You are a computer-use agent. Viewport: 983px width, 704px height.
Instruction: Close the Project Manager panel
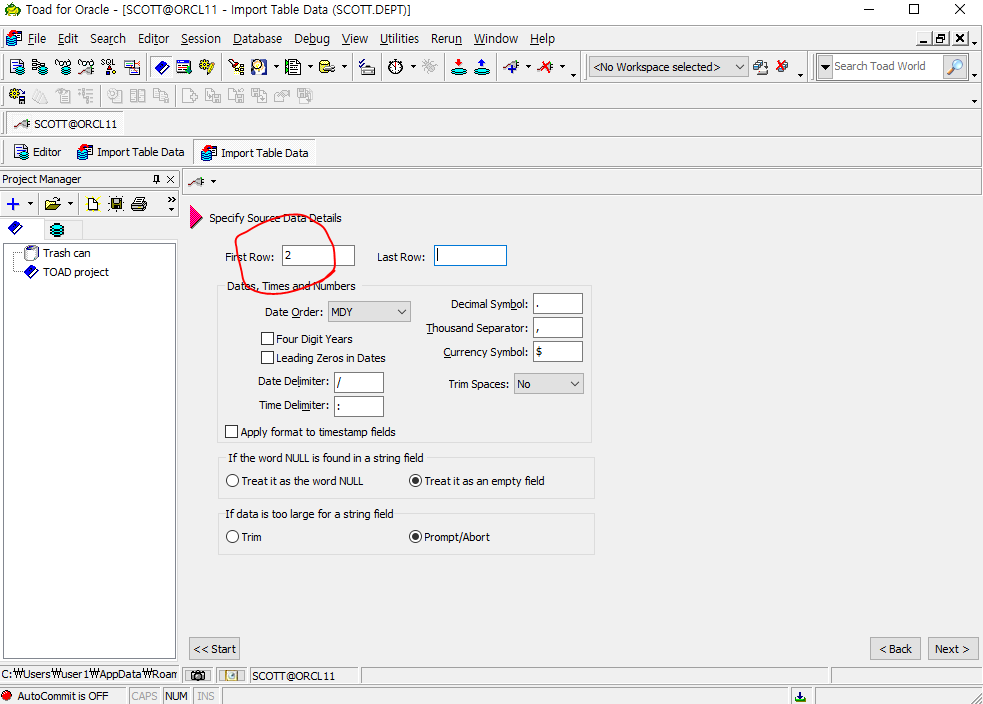(x=171, y=179)
